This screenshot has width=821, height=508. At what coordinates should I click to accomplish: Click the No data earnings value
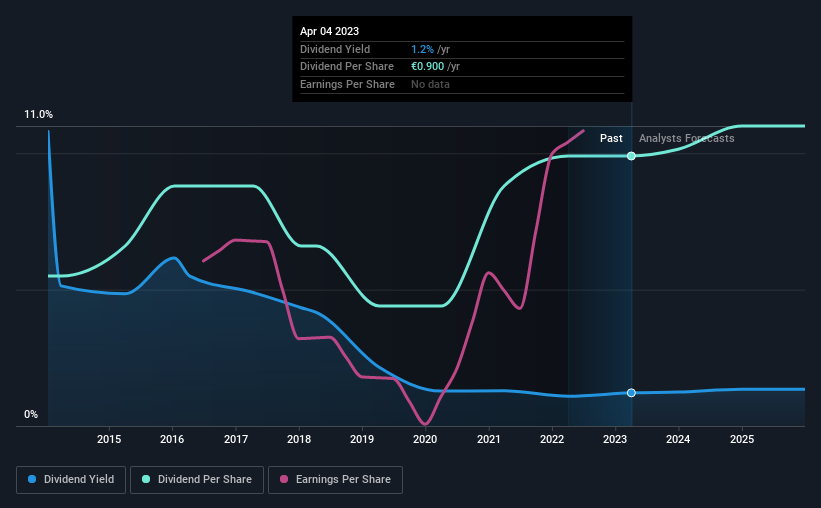coord(430,84)
